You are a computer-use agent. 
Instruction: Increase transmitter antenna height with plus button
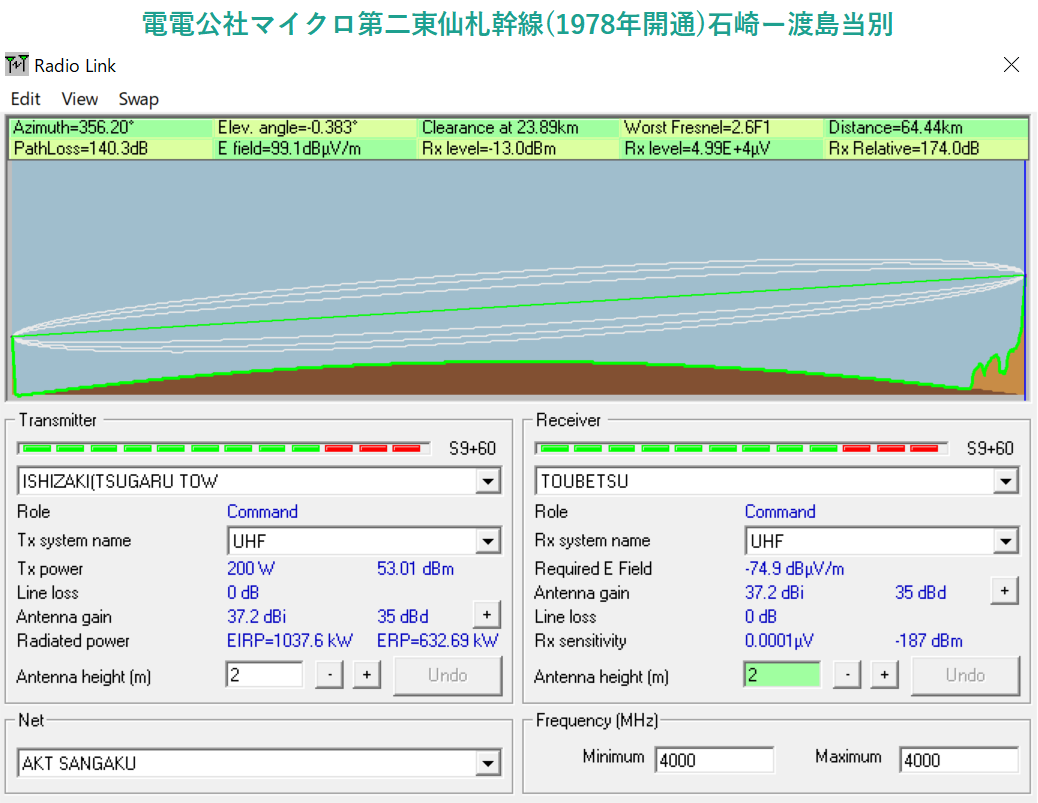coord(367,675)
